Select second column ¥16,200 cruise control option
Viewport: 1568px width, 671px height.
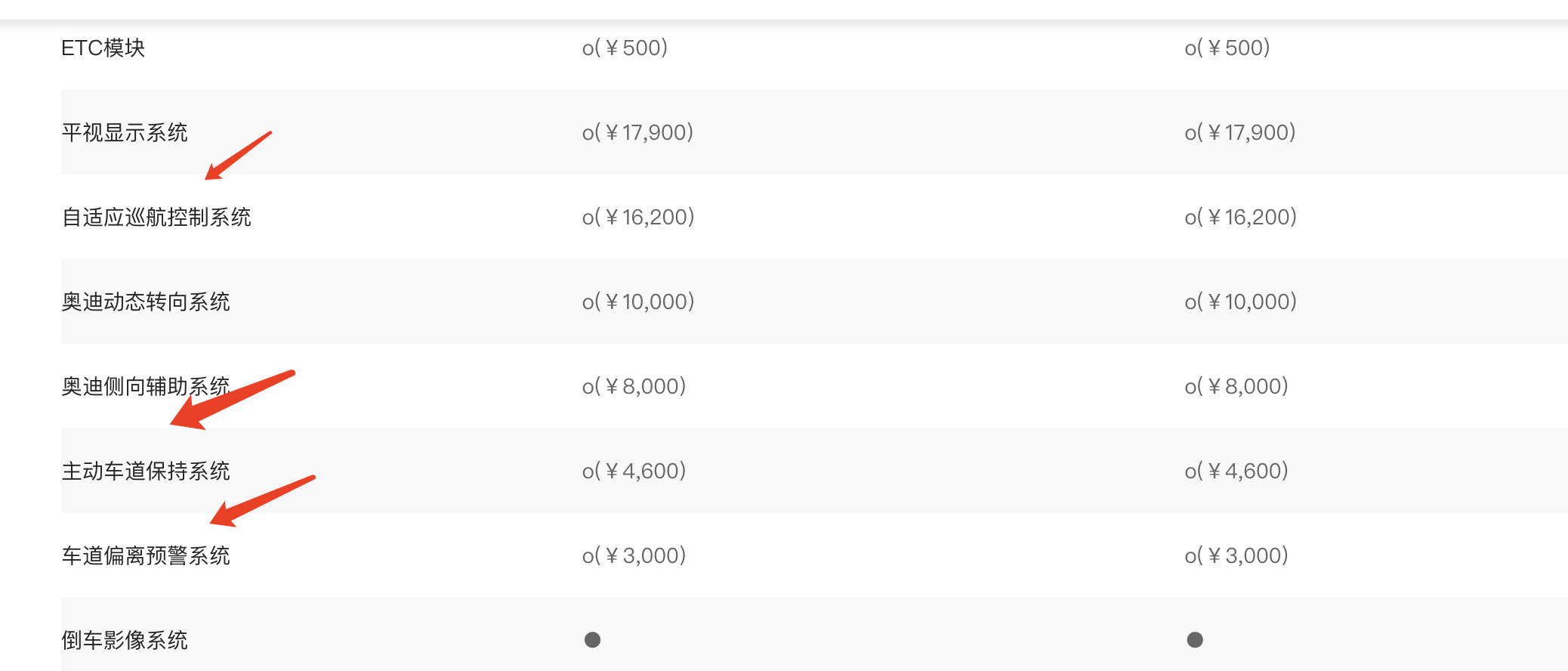tap(1240, 217)
